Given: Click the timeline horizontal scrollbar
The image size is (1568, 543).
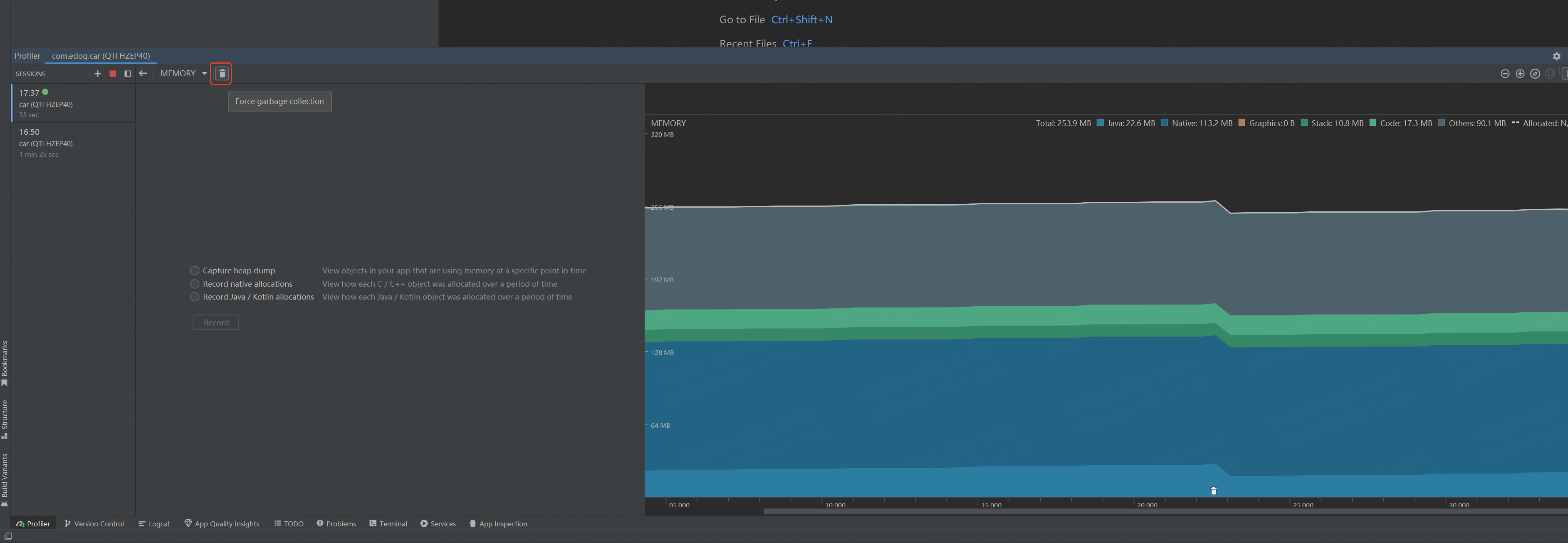Looking at the screenshot, I should click(x=1166, y=511).
